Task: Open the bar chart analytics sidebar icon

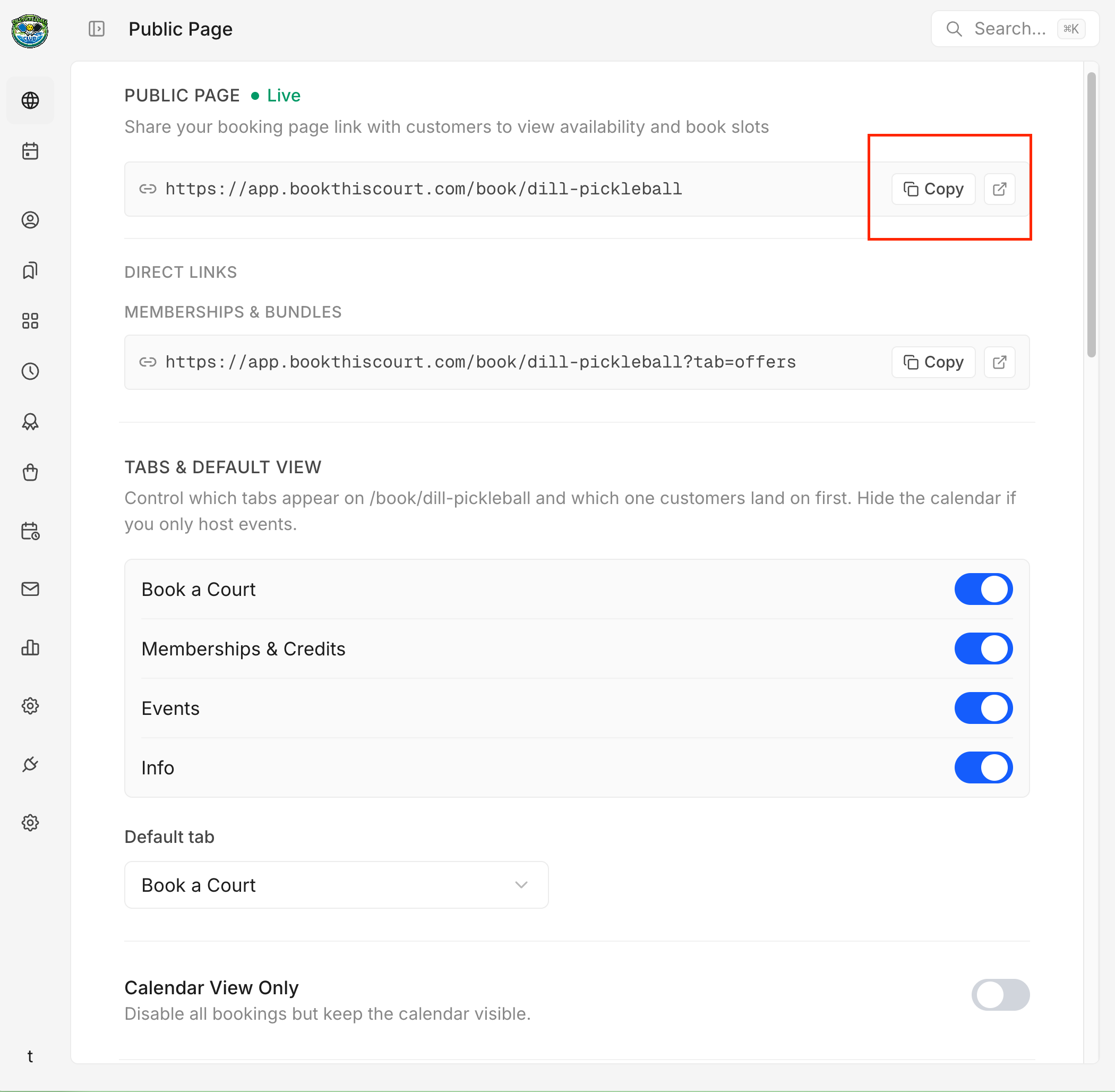Action: point(30,647)
